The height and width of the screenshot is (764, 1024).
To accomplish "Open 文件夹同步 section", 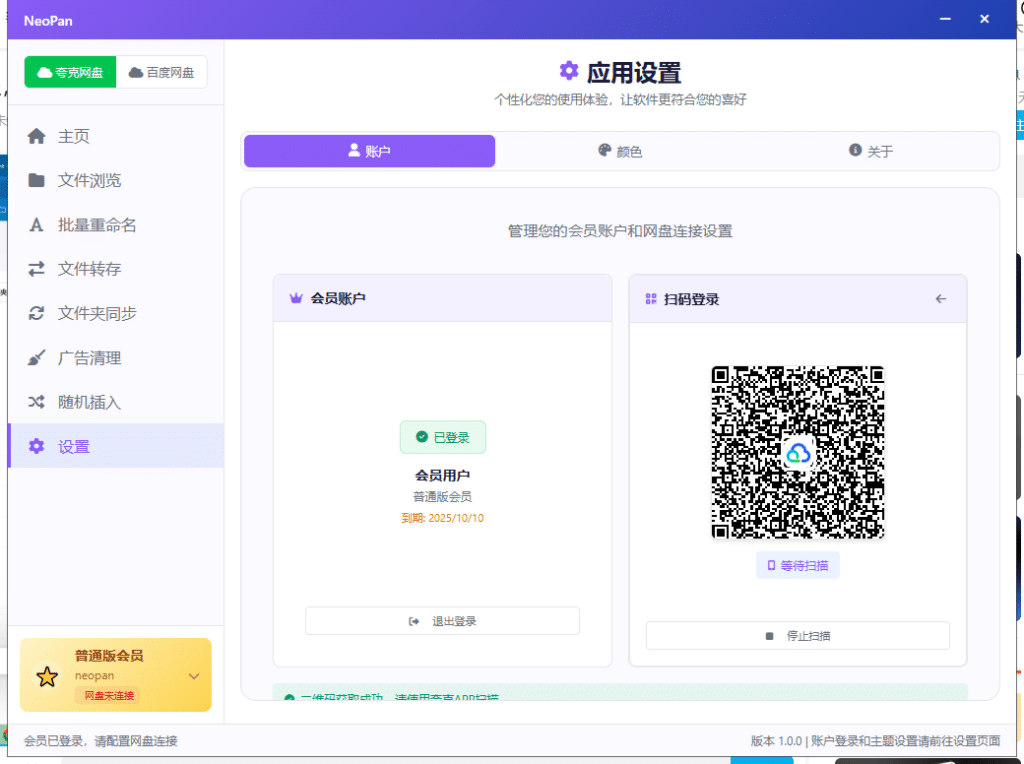I will [x=116, y=313].
